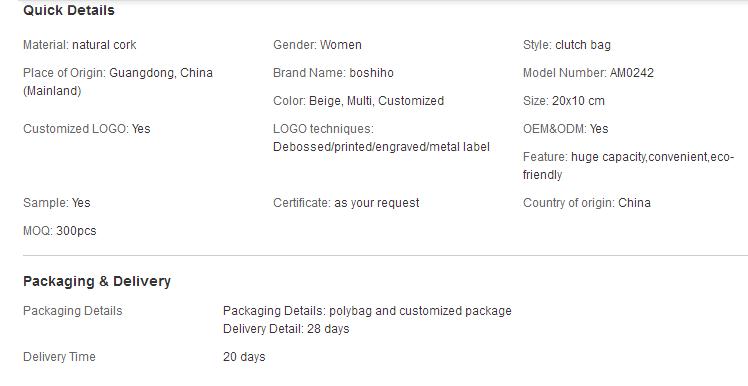Click the Quick Details heading
The width and height of the screenshot is (748, 386).
pos(69,10)
